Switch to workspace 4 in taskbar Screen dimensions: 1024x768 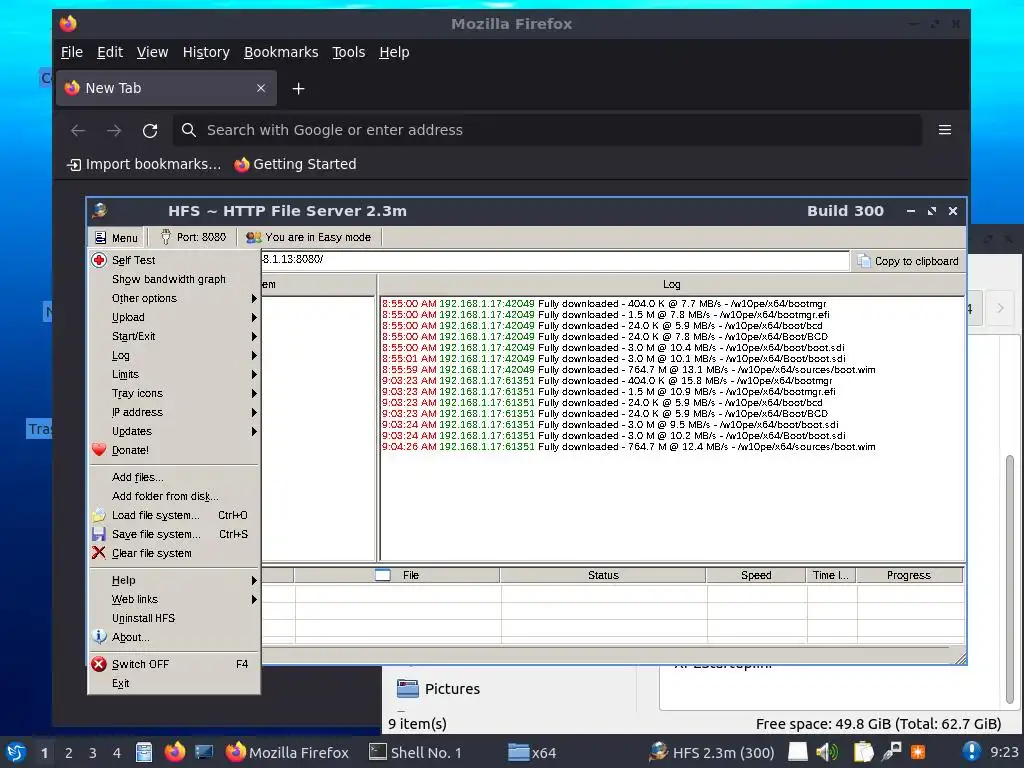coord(116,753)
